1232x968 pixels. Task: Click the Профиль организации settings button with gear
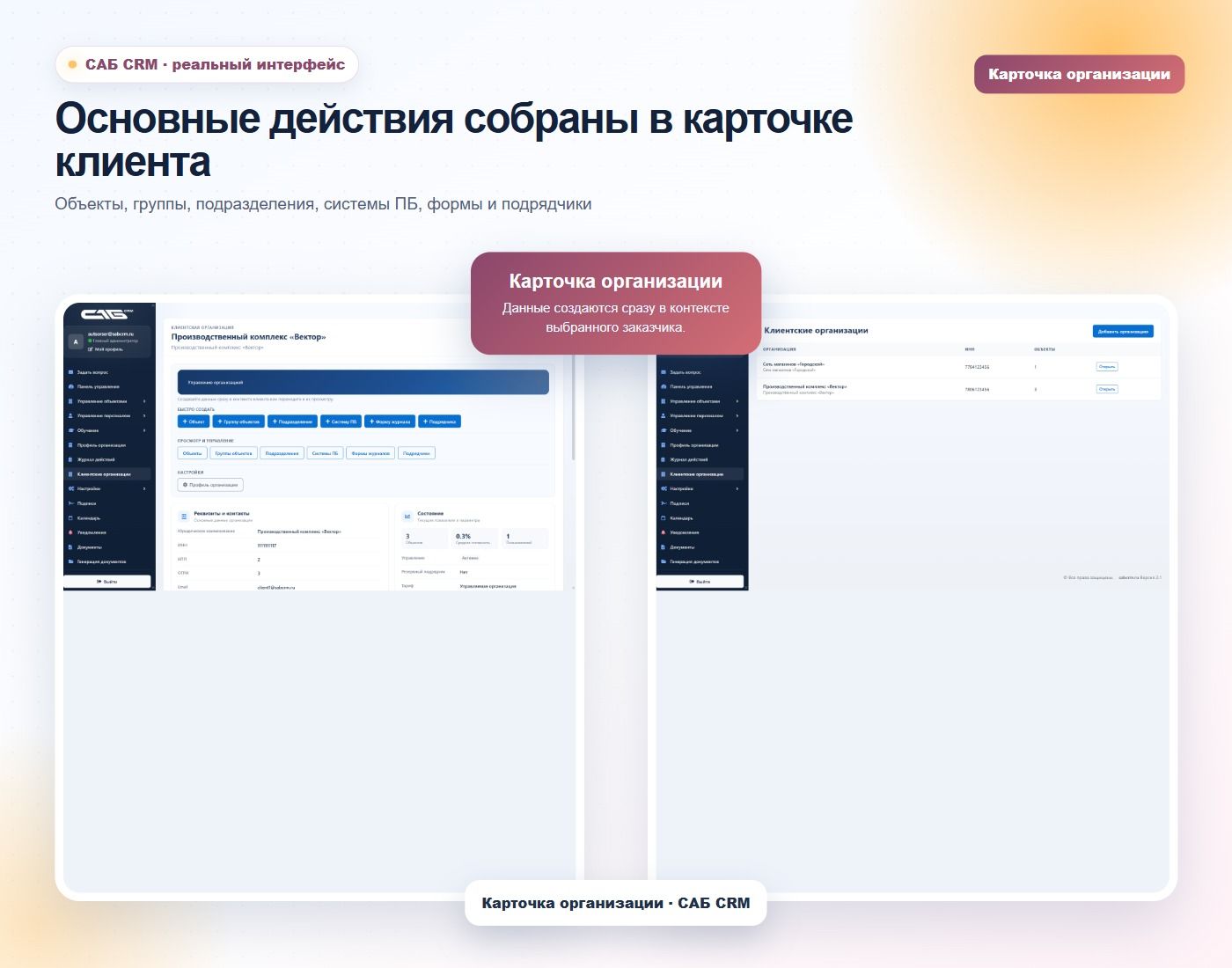coord(210,485)
